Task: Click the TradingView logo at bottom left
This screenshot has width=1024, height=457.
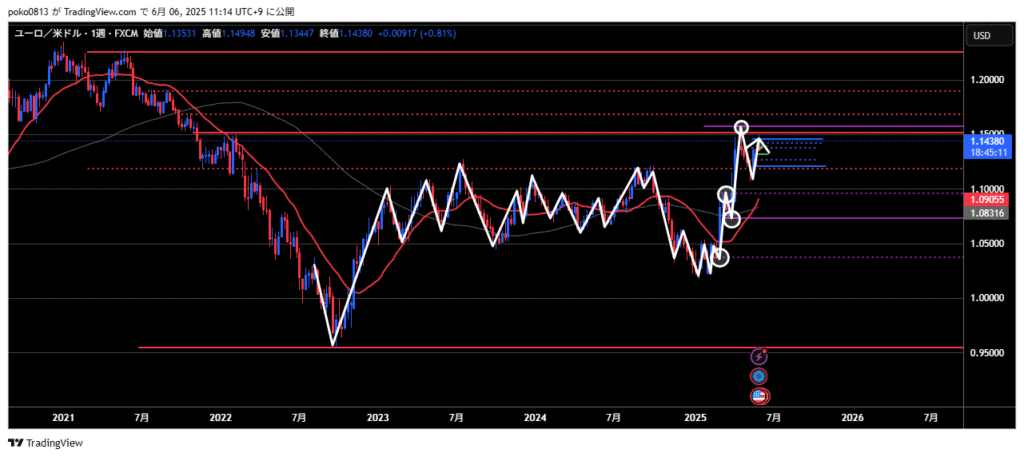Action: pos(46,442)
